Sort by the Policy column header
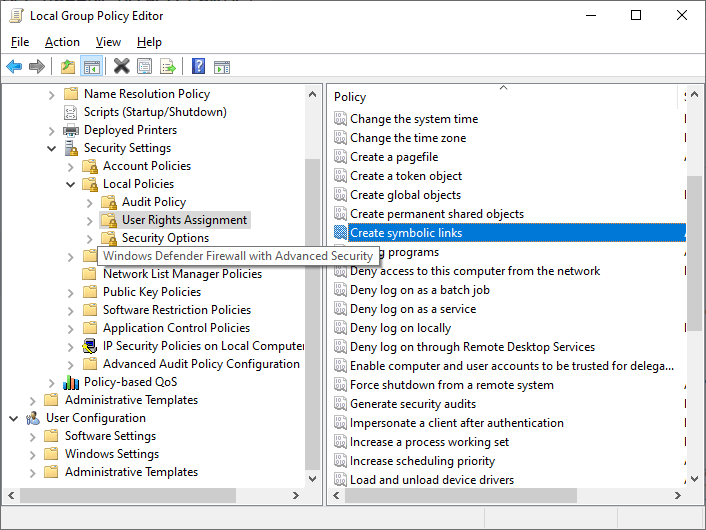This screenshot has width=706, height=530. [x=503, y=97]
